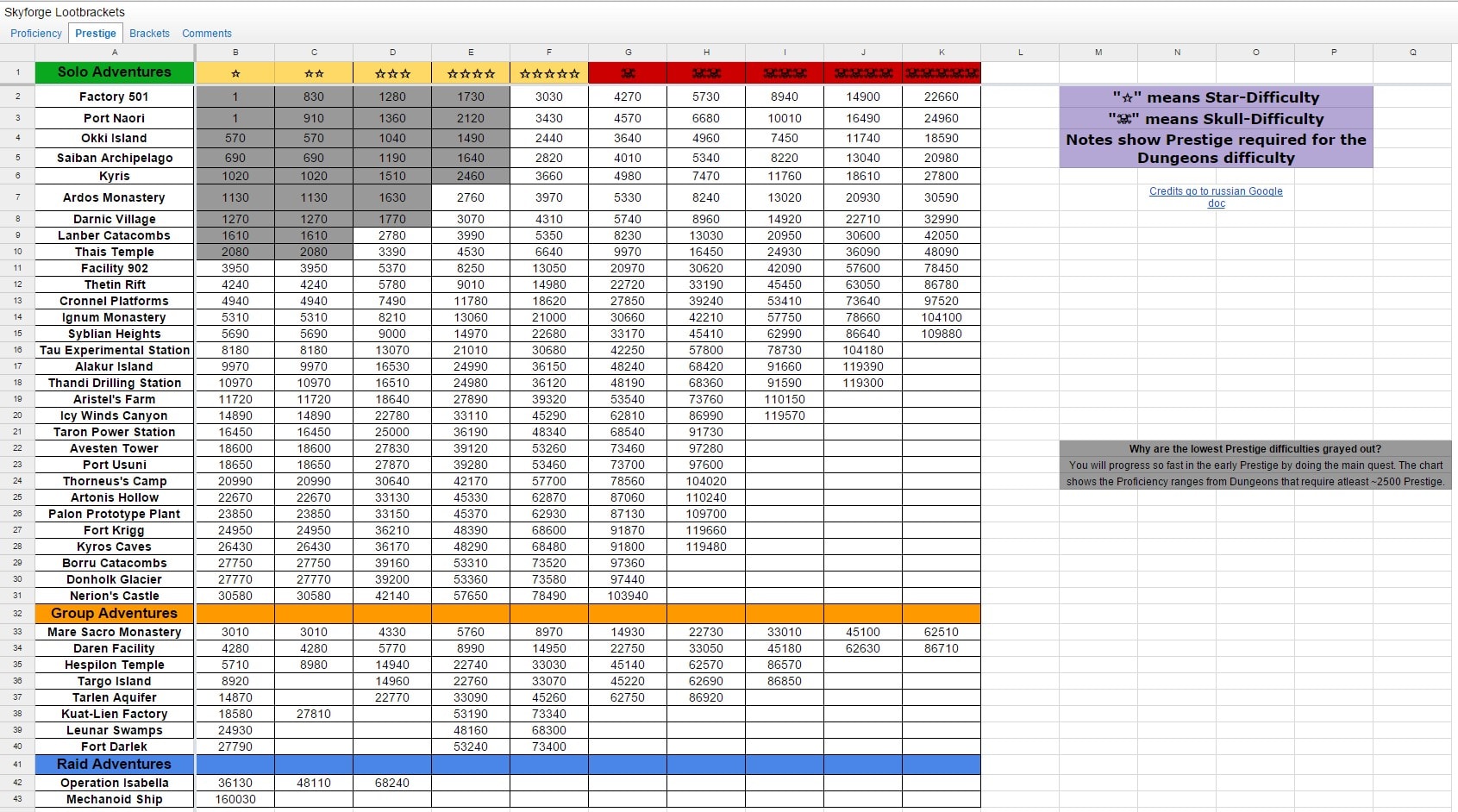Select the two-skull difficulty header cell
The height and width of the screenshot is (812, 1458).
click(706, 73)
